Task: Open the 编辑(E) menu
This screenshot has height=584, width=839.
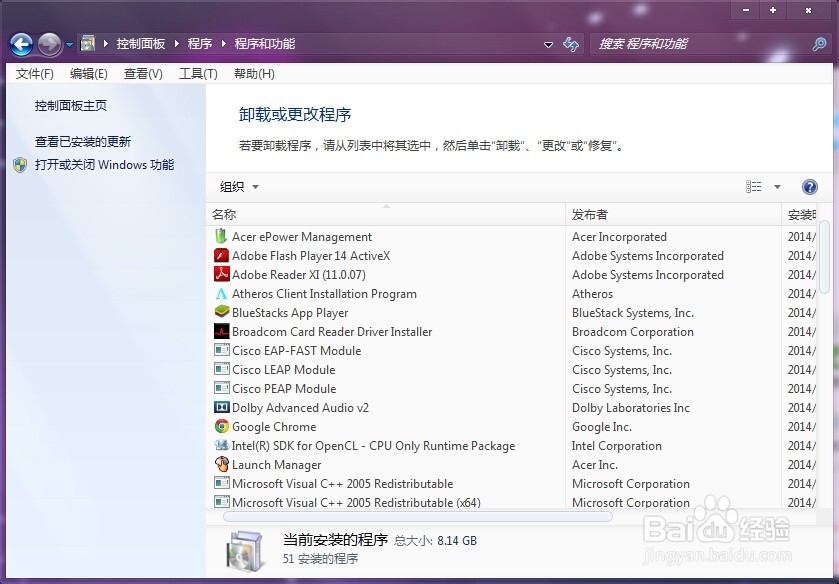Action: coord(89,74)
